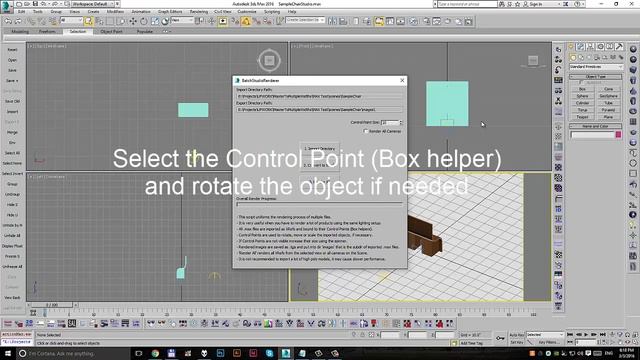Open the Selected key mode dropdown
Viewport: 640px width, 360px height.
tap(545, 335)
